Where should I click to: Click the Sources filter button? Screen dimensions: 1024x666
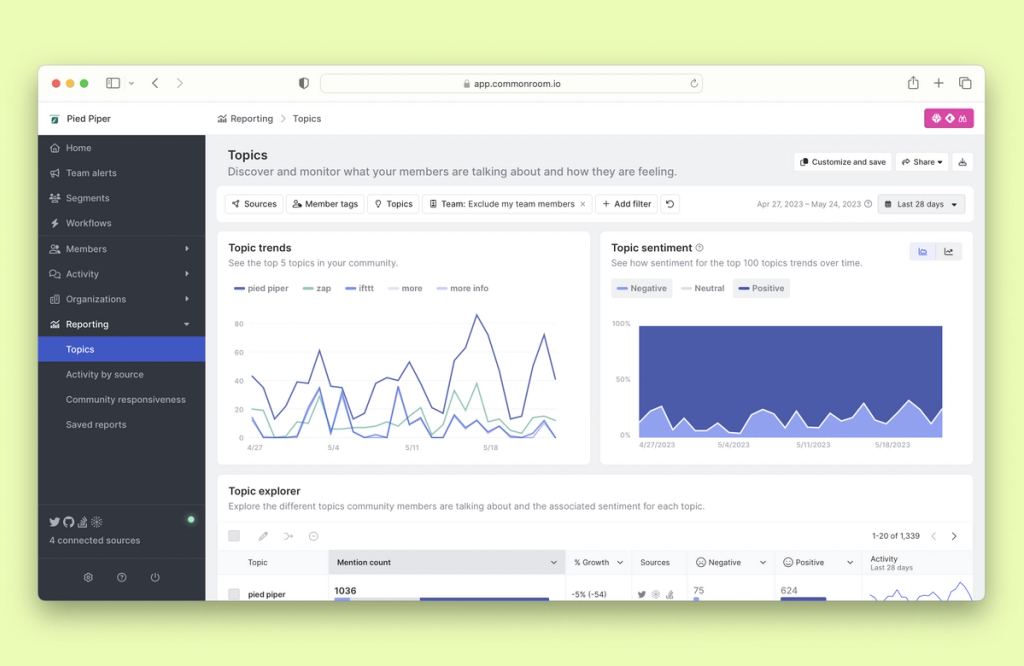click(x=254, y=204)
